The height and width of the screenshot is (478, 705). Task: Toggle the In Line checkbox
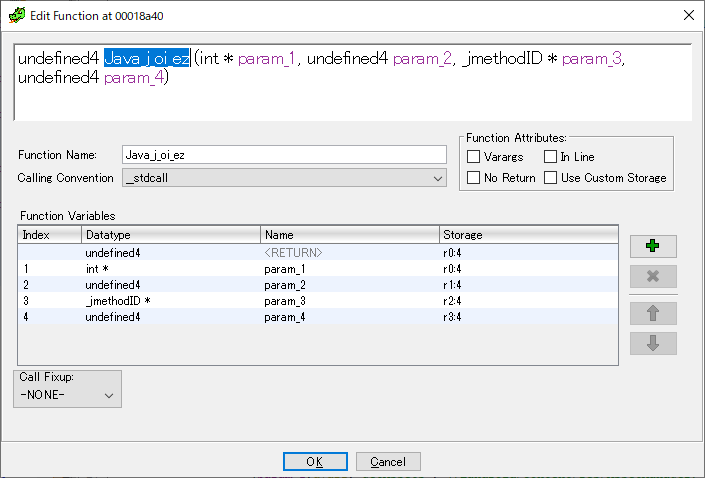(x=550, y=156)
